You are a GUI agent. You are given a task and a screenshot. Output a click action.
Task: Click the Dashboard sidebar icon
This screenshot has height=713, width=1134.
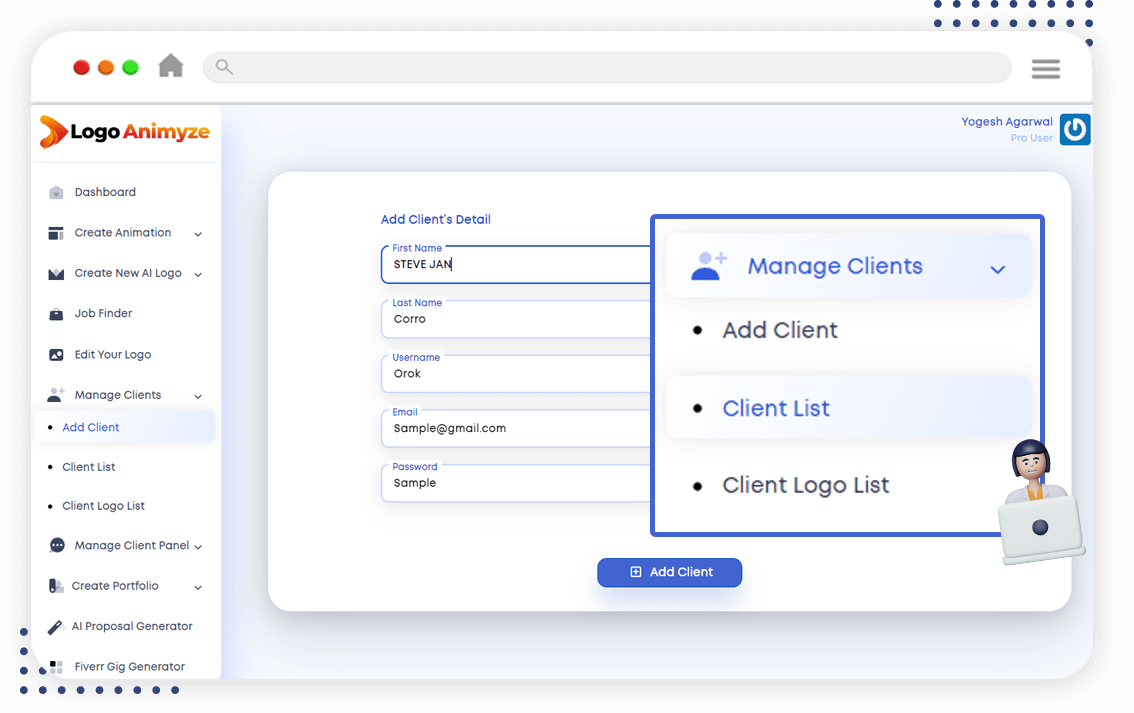(56, 193)
